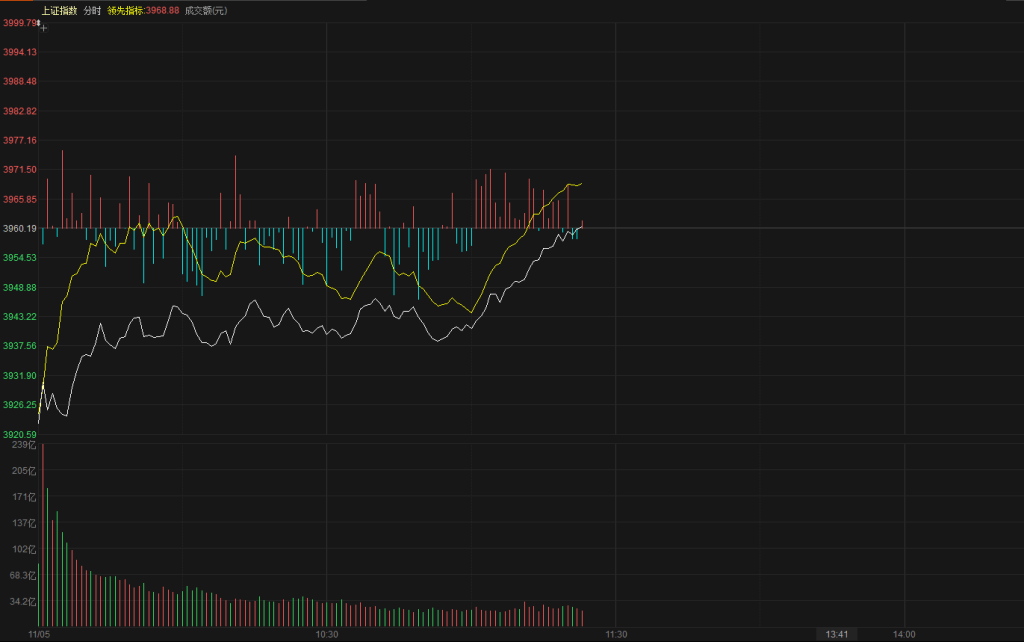
Task: Click the 34.2亿 volume axis label
Action: (x=23, y=602)
